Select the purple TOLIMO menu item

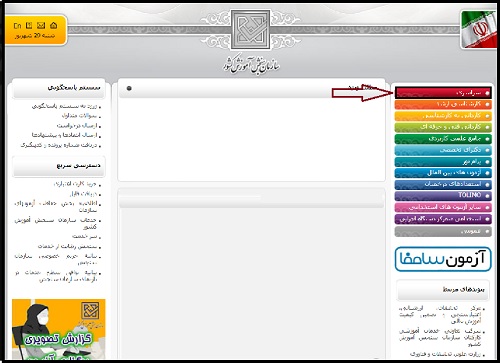click(x=443, y=196)
